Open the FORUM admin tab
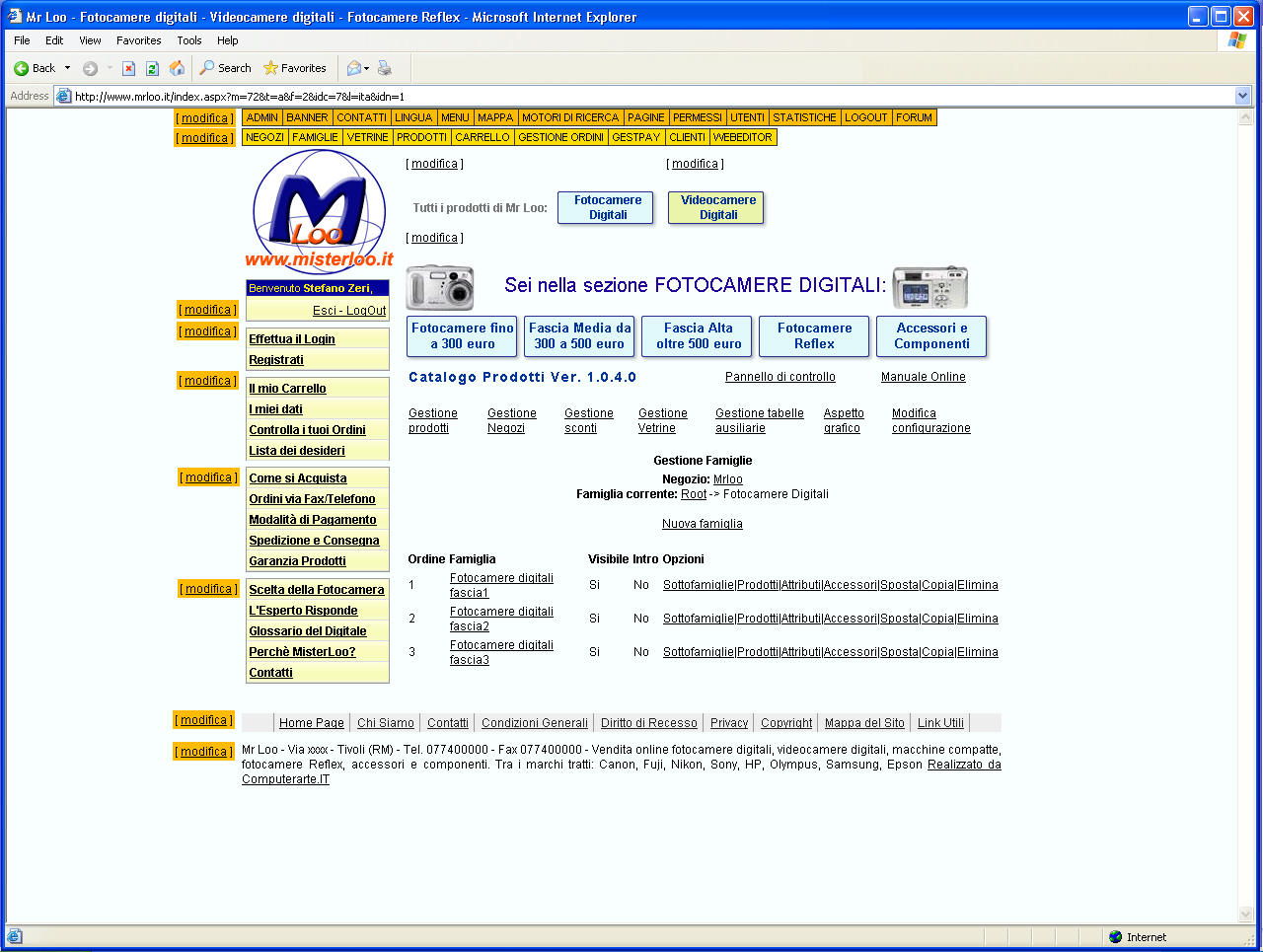 point(914,117)
